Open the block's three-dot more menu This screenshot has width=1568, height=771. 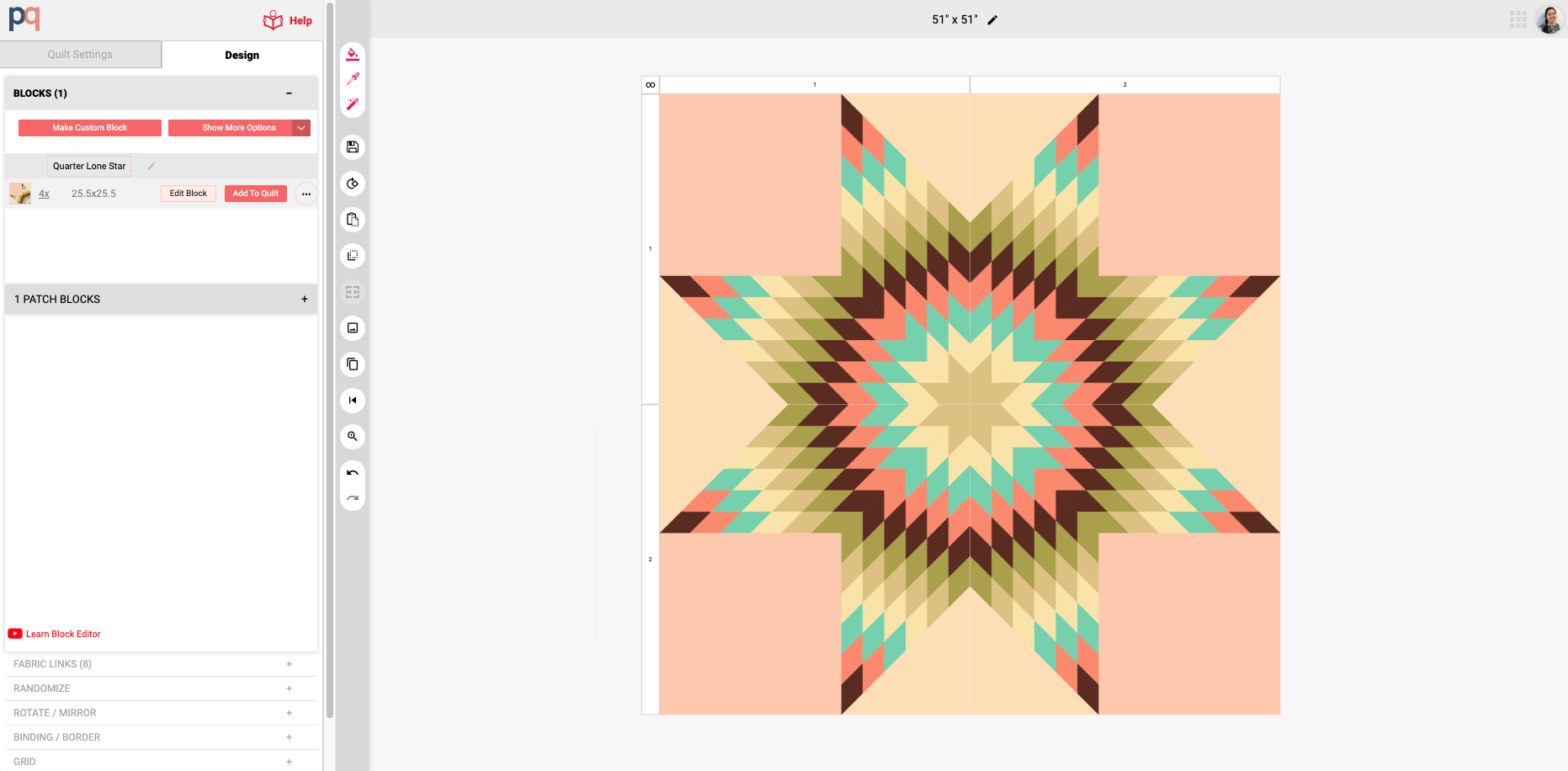coord(306,194)
